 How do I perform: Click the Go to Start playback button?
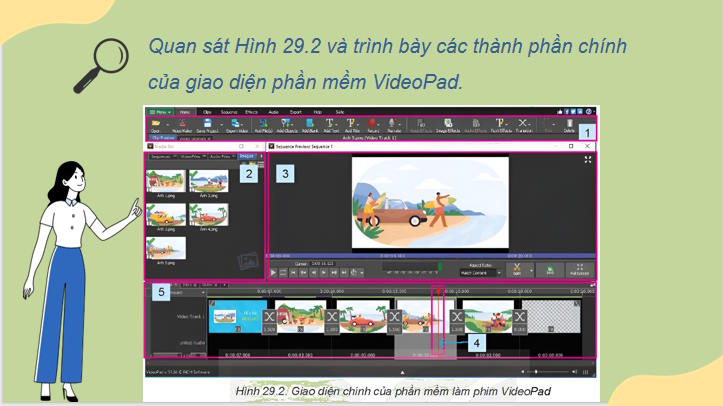[293, 273]
